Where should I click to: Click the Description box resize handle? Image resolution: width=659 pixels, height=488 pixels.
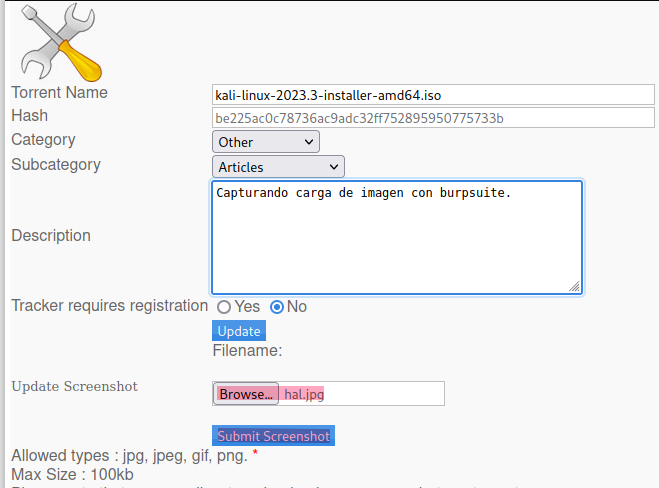point(574,286)
